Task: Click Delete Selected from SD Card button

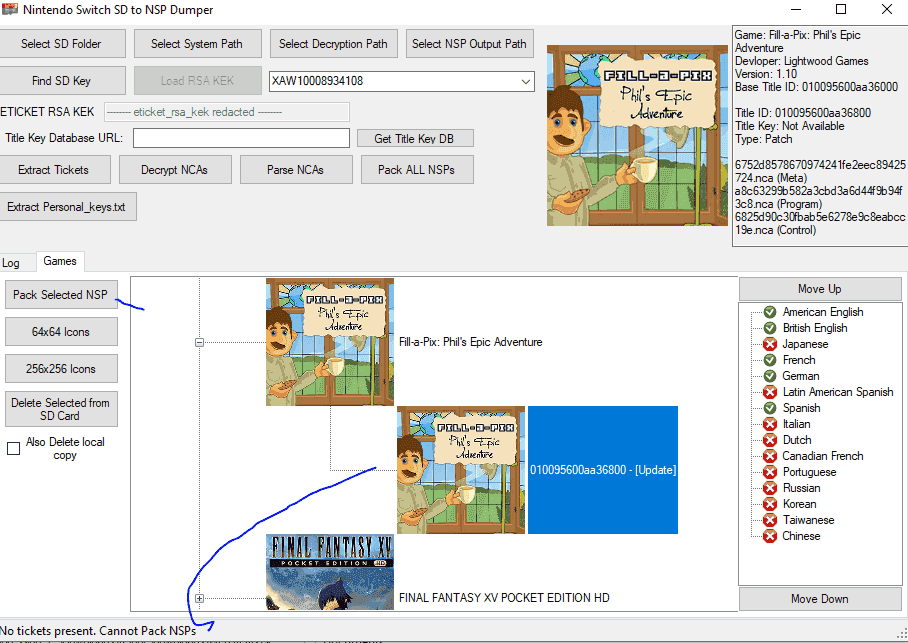Action: click(x=61, y=409)
